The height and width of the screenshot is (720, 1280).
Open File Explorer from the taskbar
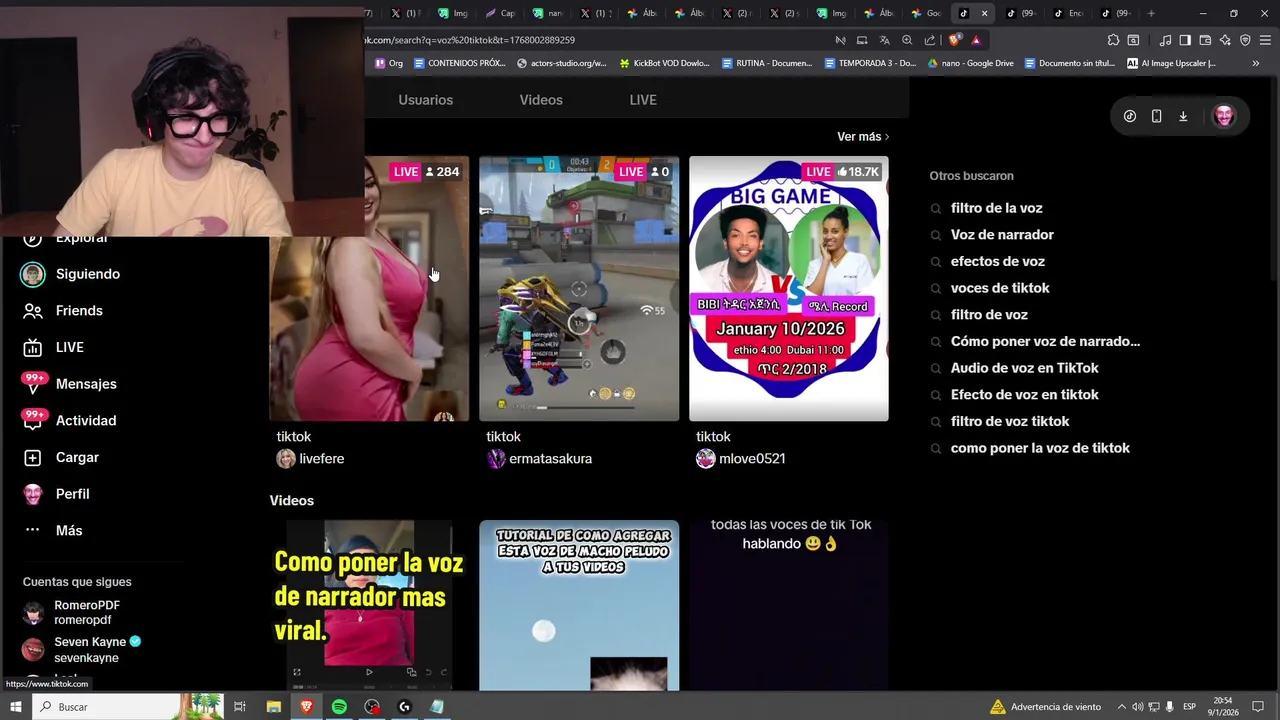point(273,707)
